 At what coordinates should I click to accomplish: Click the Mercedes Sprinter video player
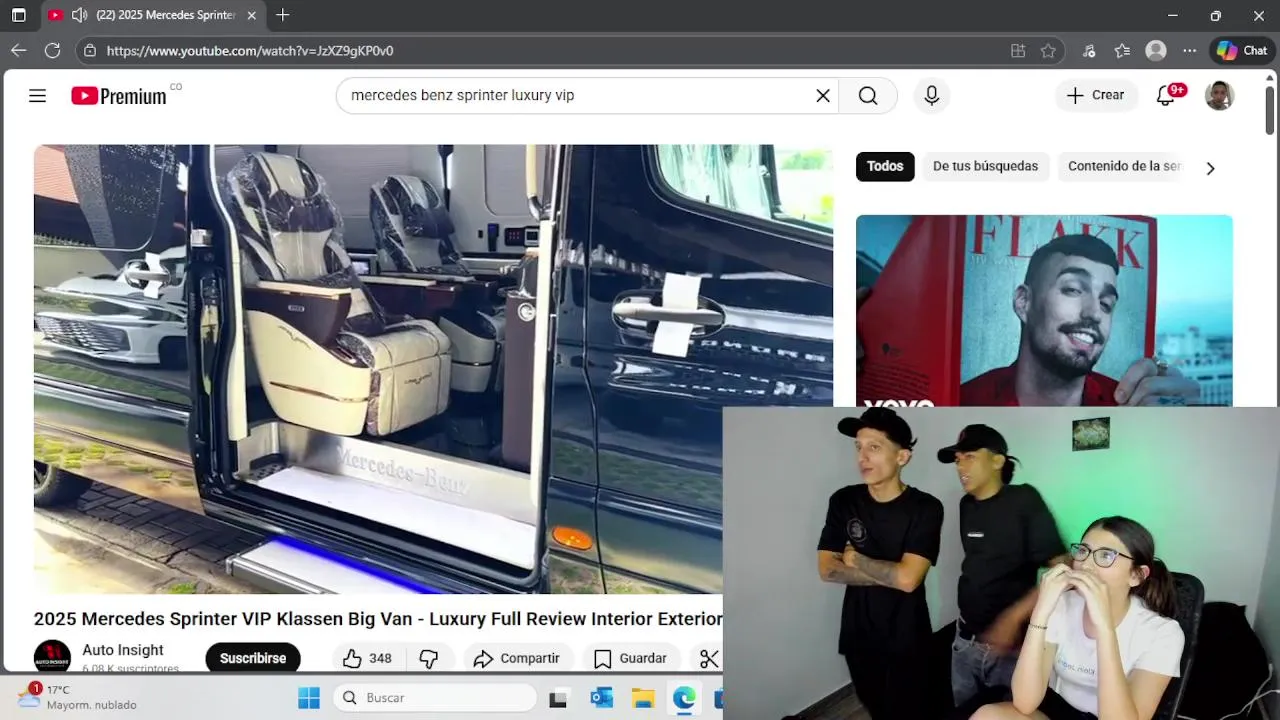pos(433,369)
